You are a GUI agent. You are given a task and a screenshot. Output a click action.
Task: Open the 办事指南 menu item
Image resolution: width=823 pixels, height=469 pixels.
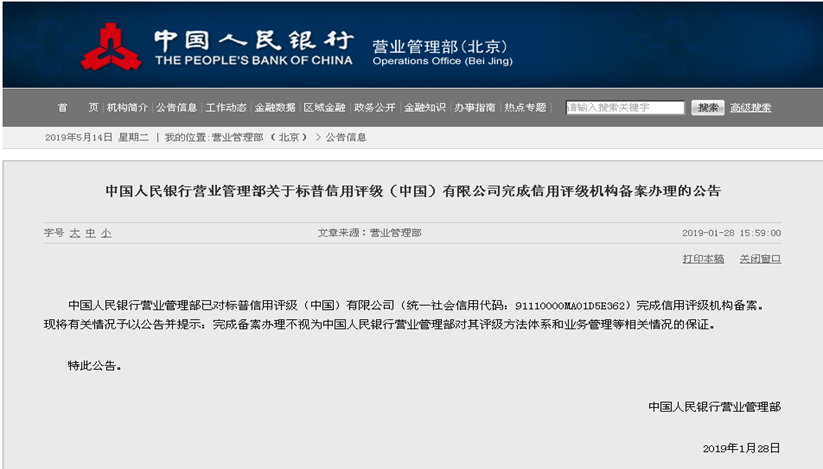pos(474,108)
